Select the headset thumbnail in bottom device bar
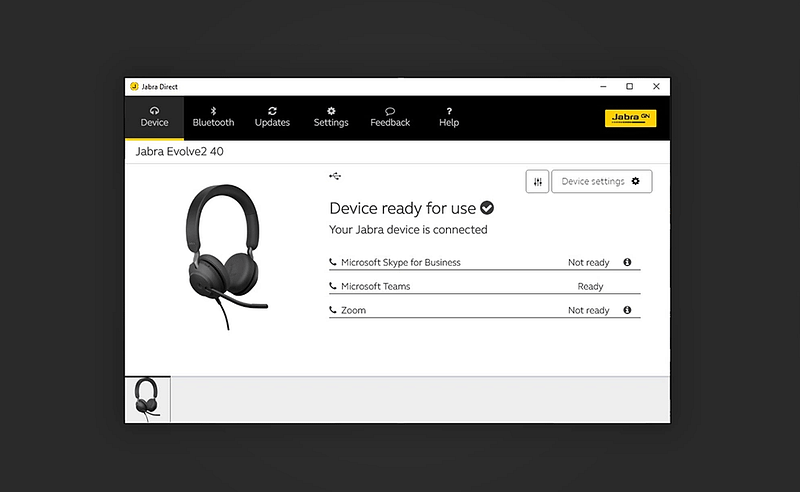800x492 pixels. (x=148, y=400)
